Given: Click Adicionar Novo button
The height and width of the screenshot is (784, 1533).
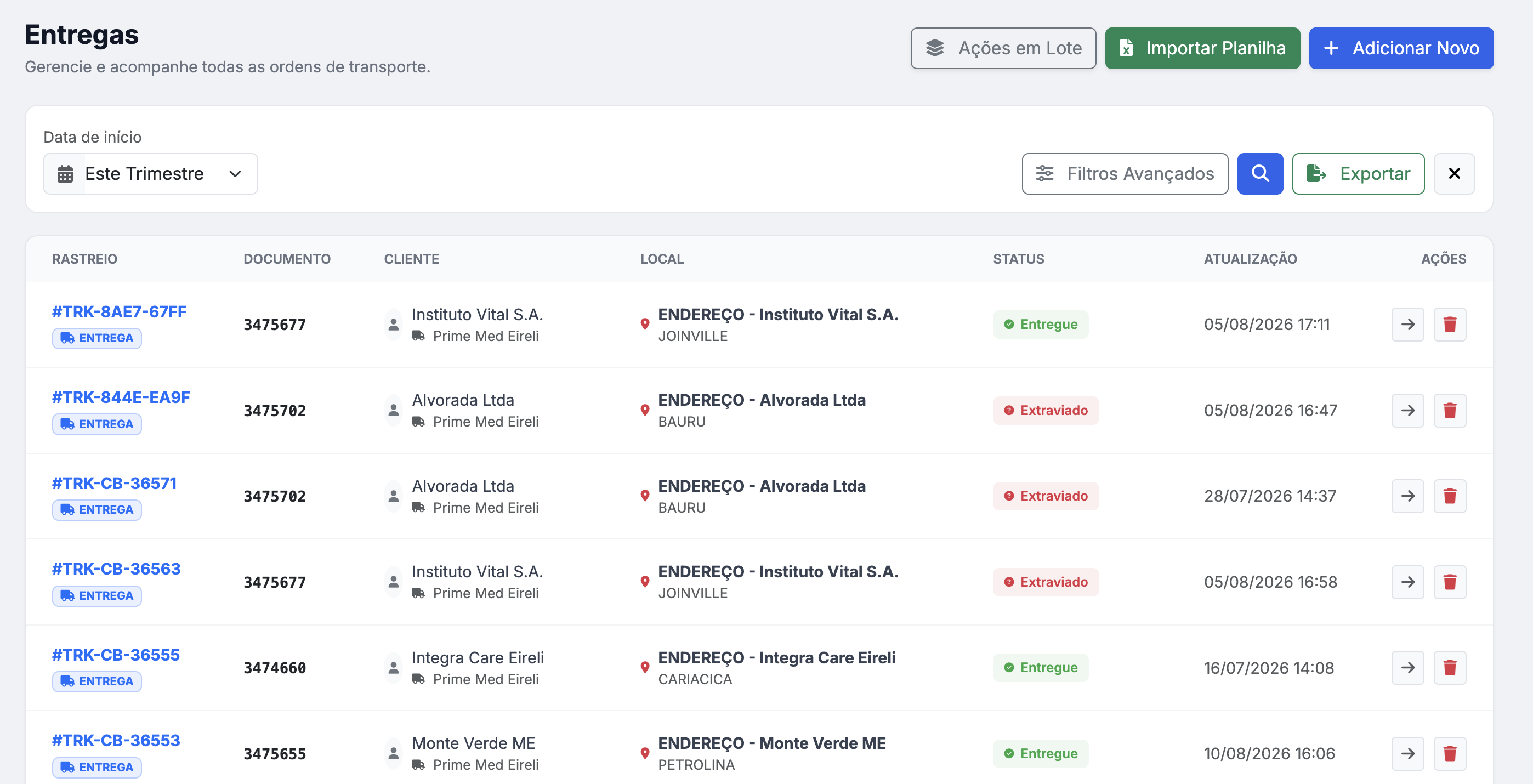Looking at the screenshot, I should [1401, 48].
